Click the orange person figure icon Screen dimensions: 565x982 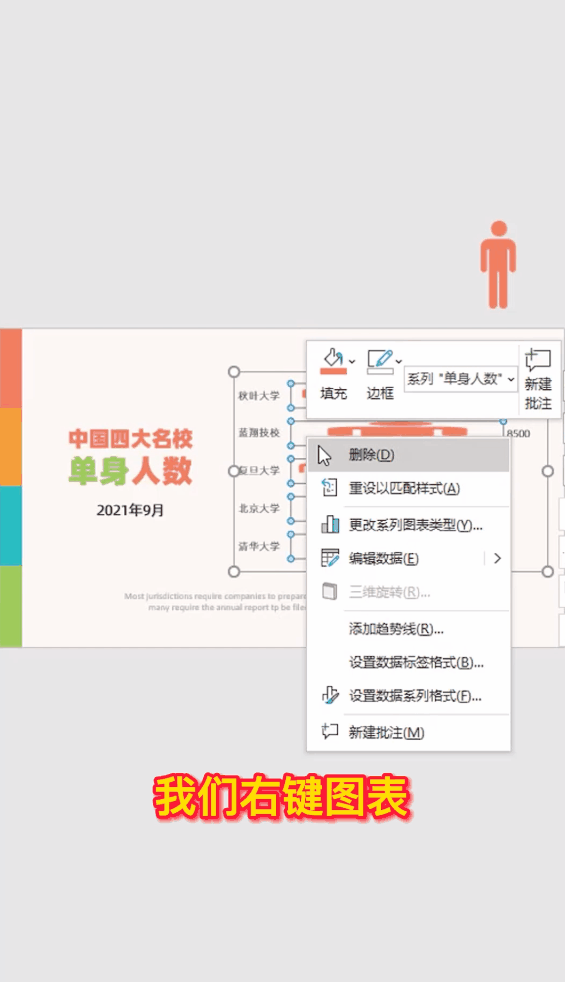pyautogui.click(x=498, y=264)
